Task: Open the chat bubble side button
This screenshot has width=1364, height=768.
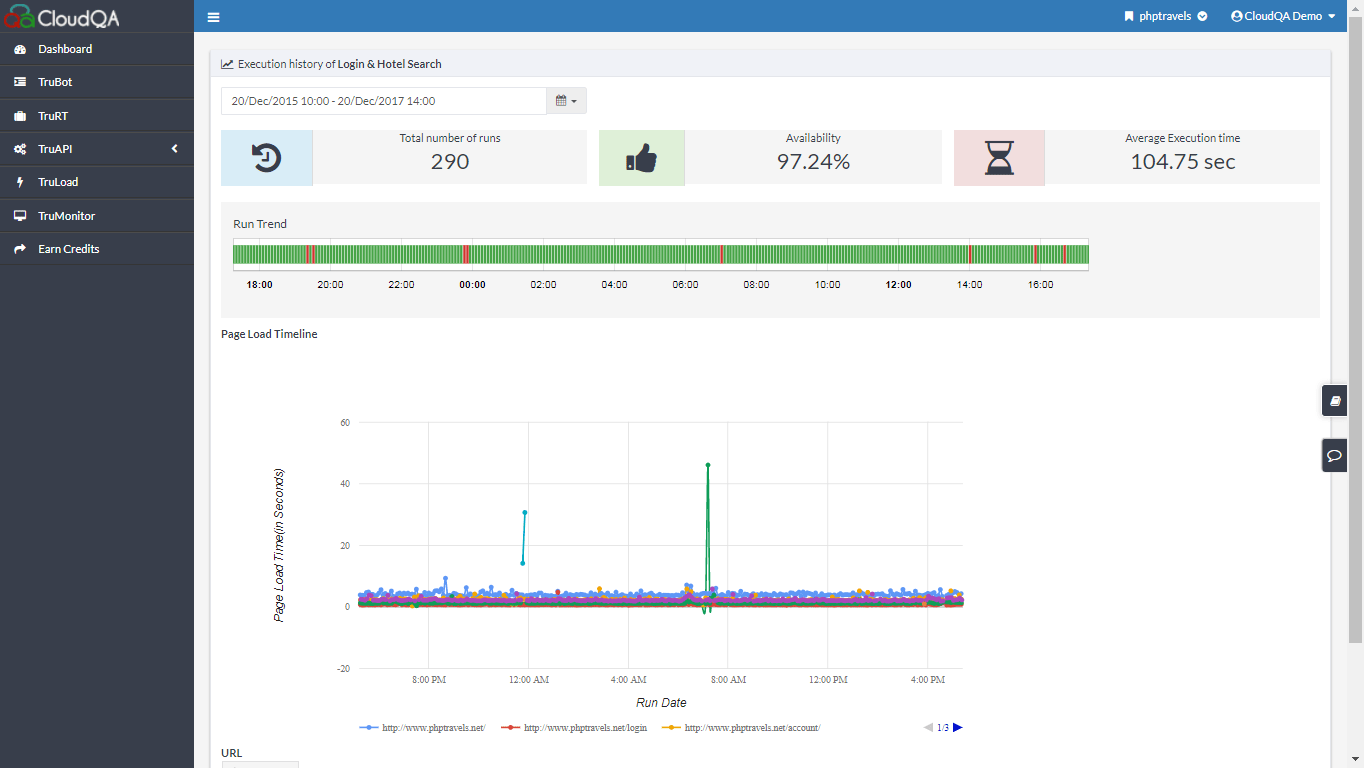Action: [1334, 455]
